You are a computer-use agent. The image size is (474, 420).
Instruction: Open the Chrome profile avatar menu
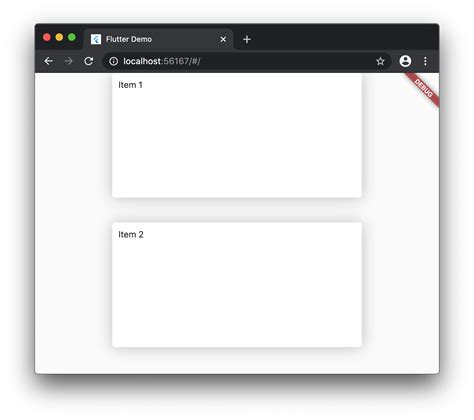(405, 61)
